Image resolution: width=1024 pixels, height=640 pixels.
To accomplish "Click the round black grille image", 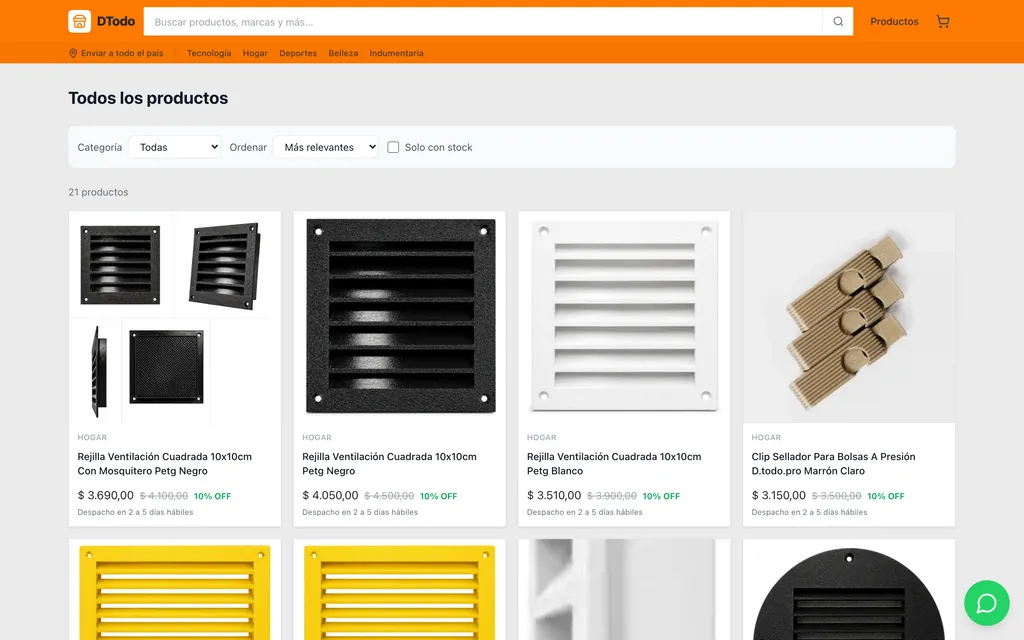I will [849, 590].
